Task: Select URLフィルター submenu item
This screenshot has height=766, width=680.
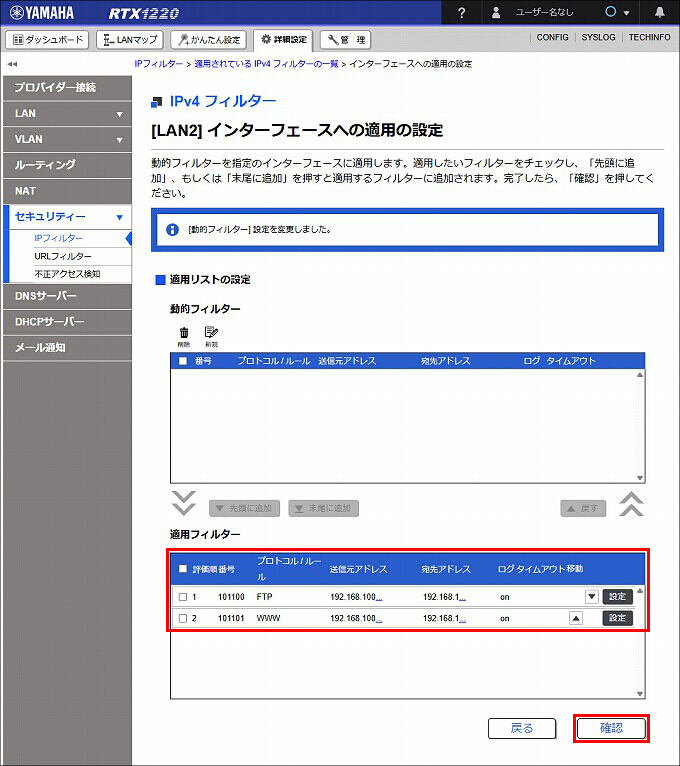Action: [63, 256]
